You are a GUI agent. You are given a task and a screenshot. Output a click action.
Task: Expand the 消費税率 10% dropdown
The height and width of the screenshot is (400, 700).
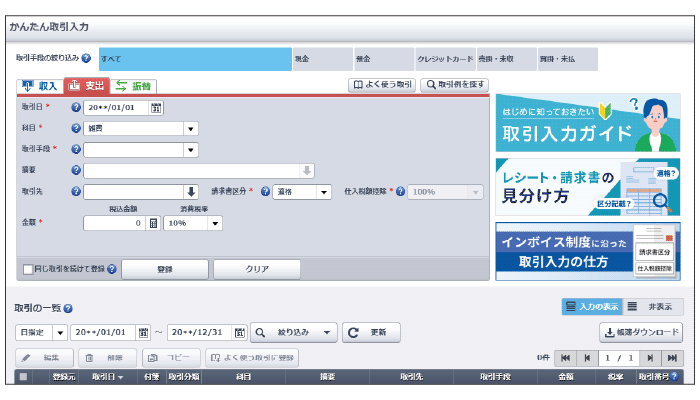pos(215,223)
